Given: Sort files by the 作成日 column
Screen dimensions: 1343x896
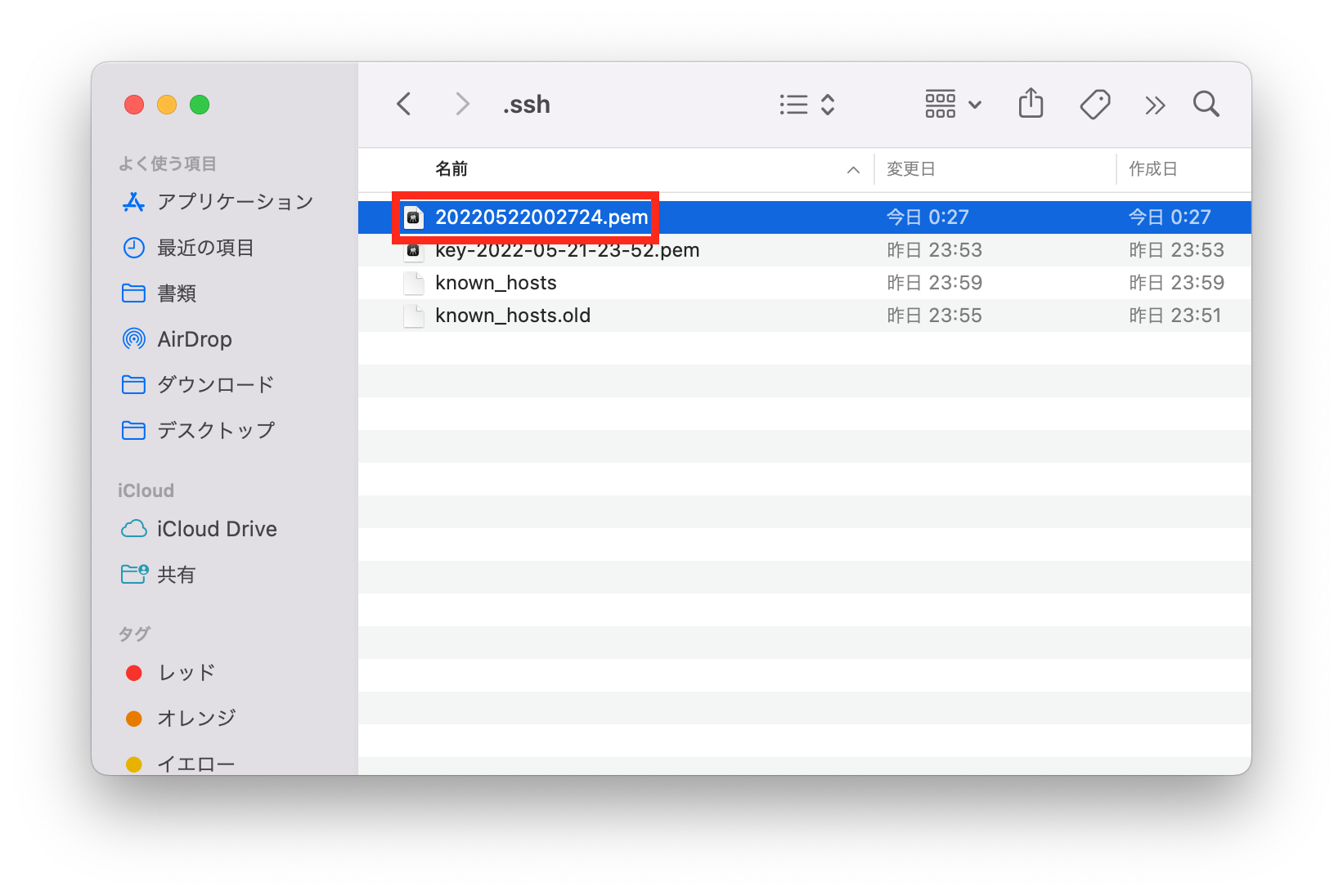Looking at the screenshot, I should coord(1153,169).
